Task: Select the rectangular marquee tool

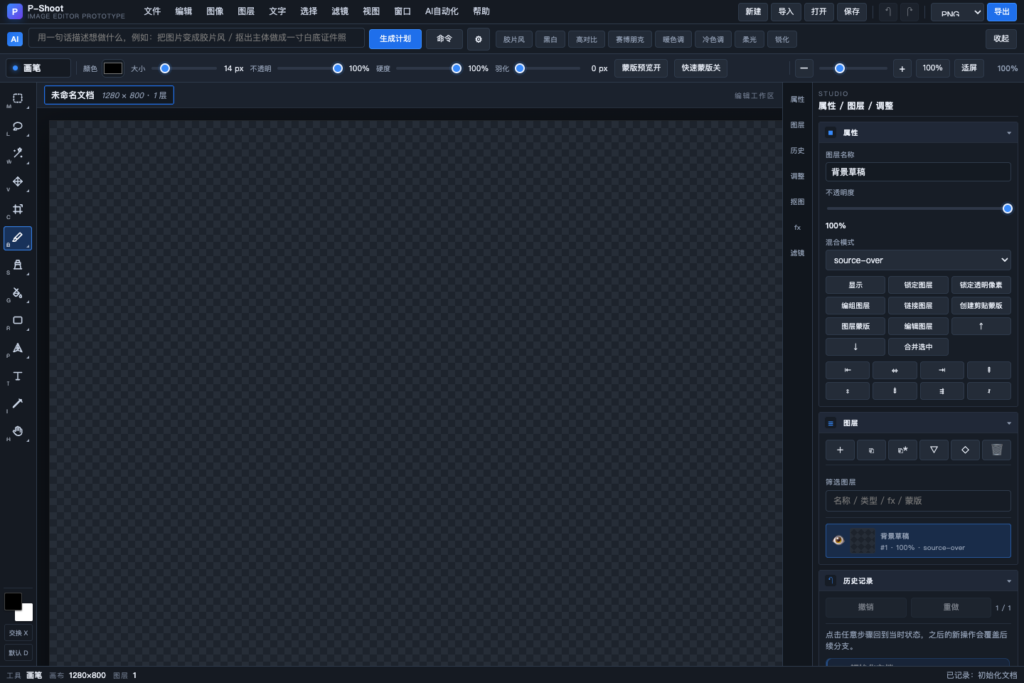Action: click(x=18, y=99)
